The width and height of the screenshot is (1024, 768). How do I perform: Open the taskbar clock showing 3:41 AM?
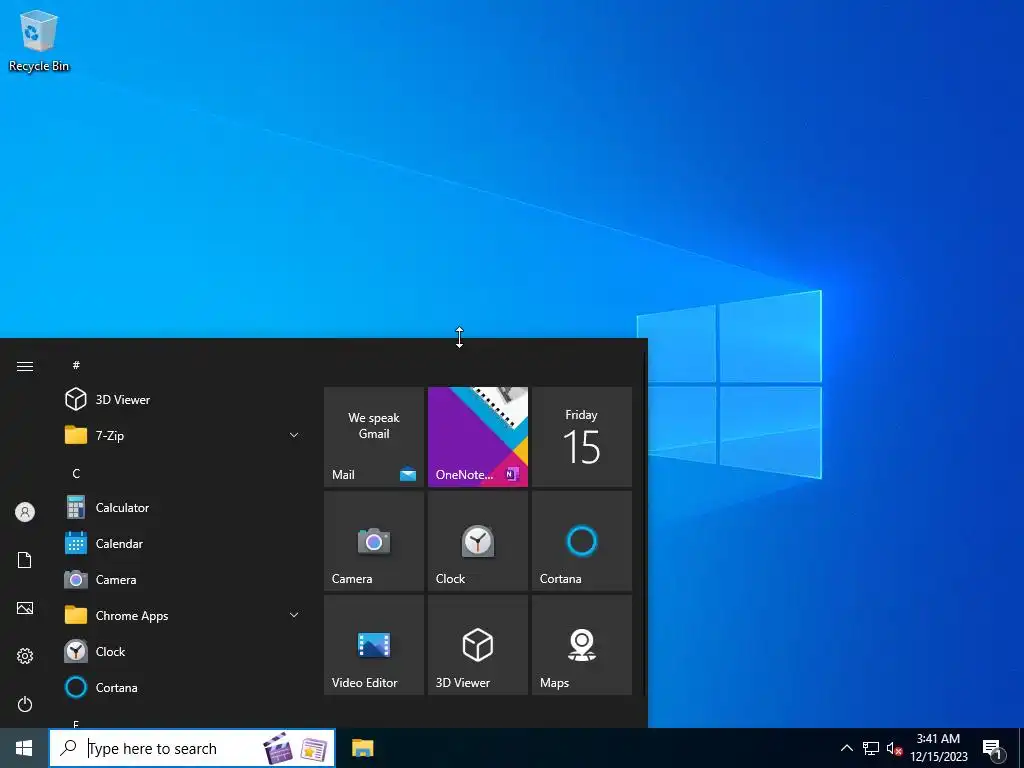pyautogui.click(x=938, y=748)
